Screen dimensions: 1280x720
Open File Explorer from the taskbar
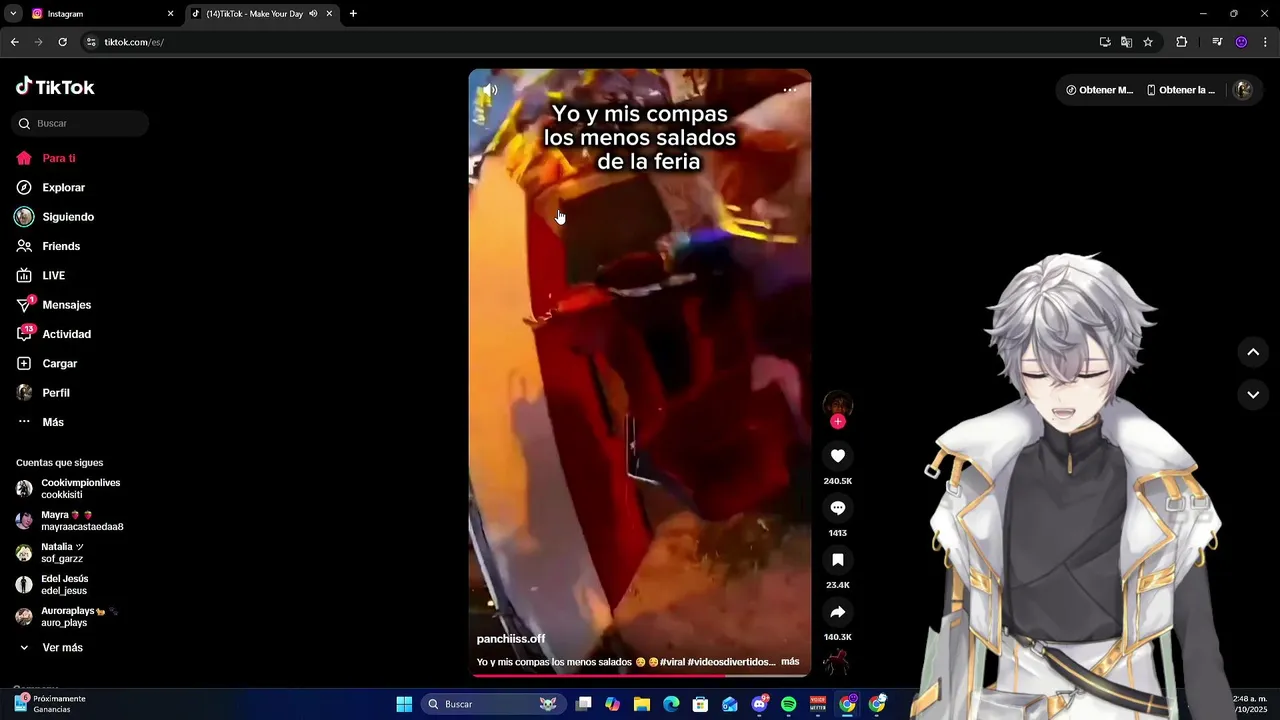(642, 704)
